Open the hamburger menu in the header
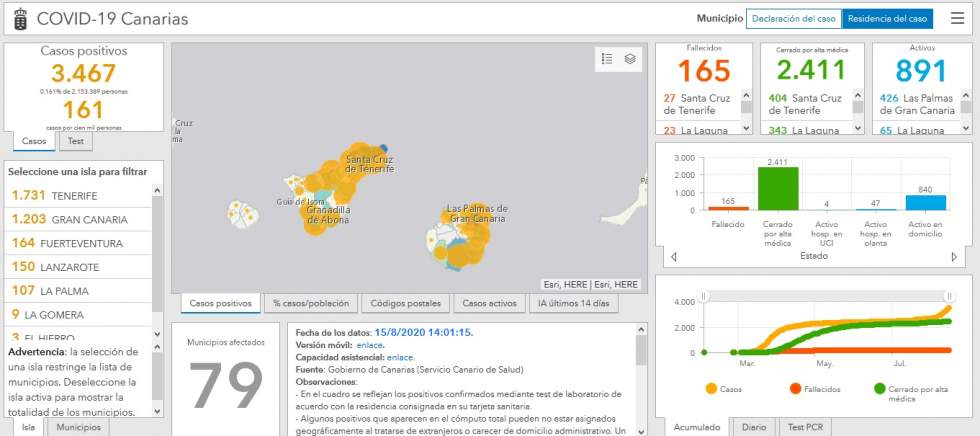This screenshot has height=436, width=980. tap(957, 18)
